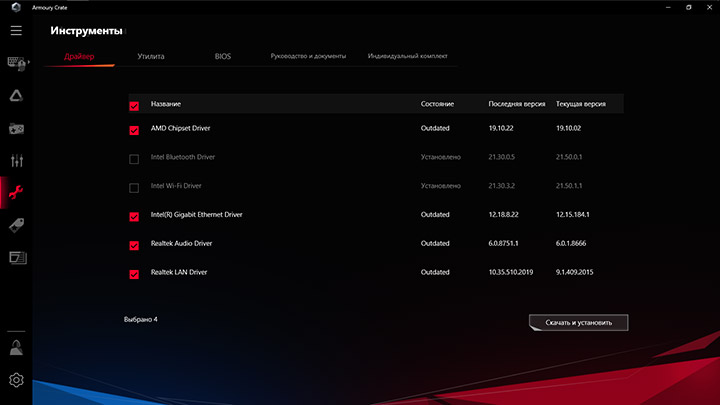
Task: Minimize the Armoury Crate window
Action: [x=668, y=7]
